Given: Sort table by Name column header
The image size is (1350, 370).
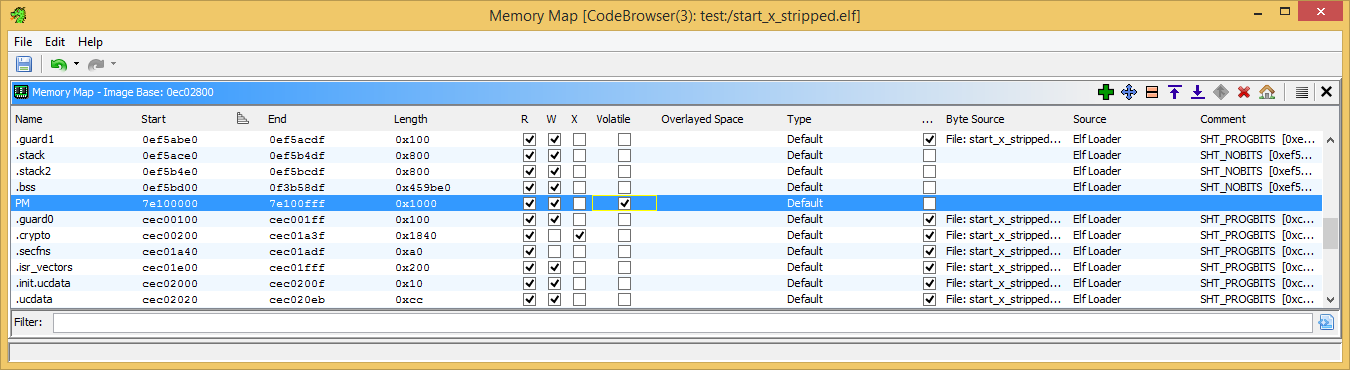Looking at the screenshot, I should [30, 119].
